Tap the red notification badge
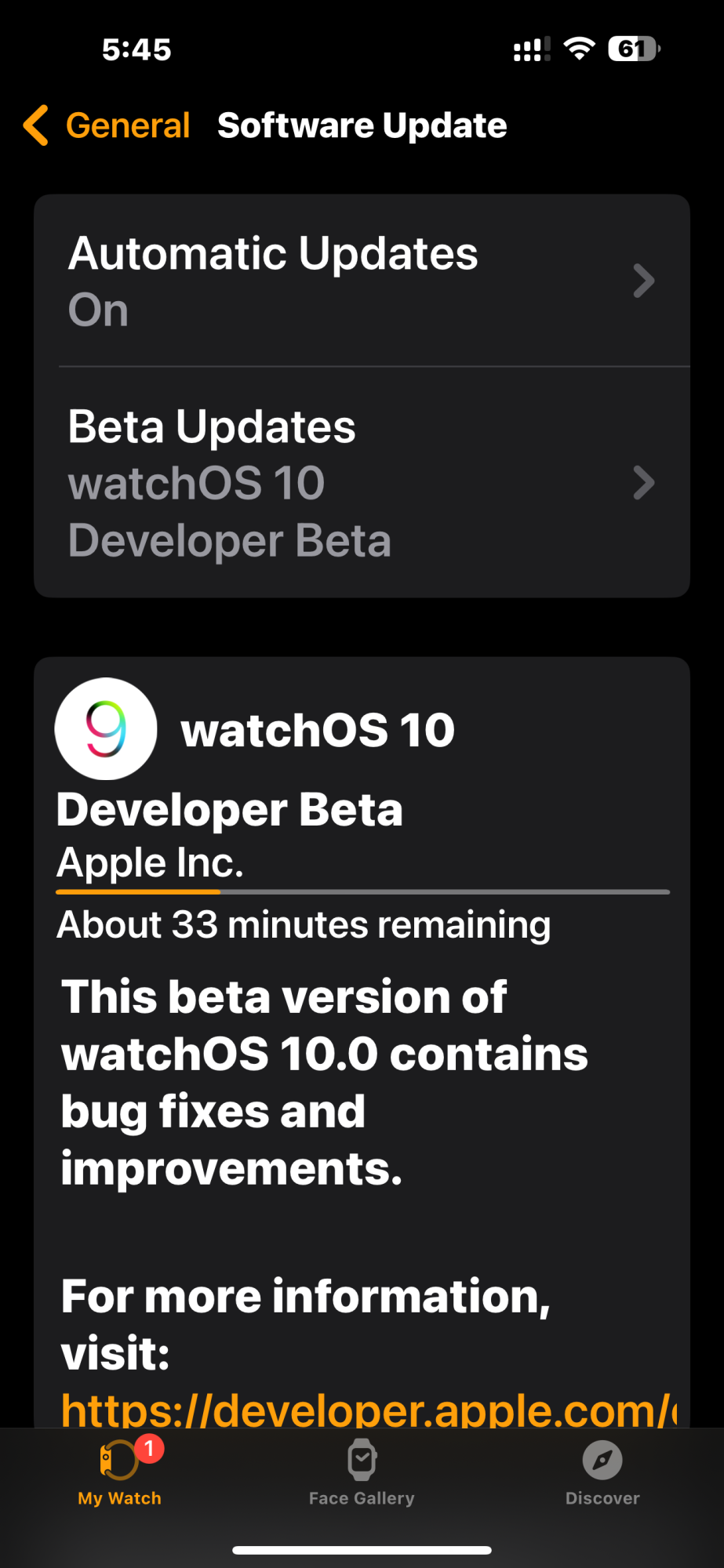724x1568 pixels. pyautogui.click(x=149, y=1448)
